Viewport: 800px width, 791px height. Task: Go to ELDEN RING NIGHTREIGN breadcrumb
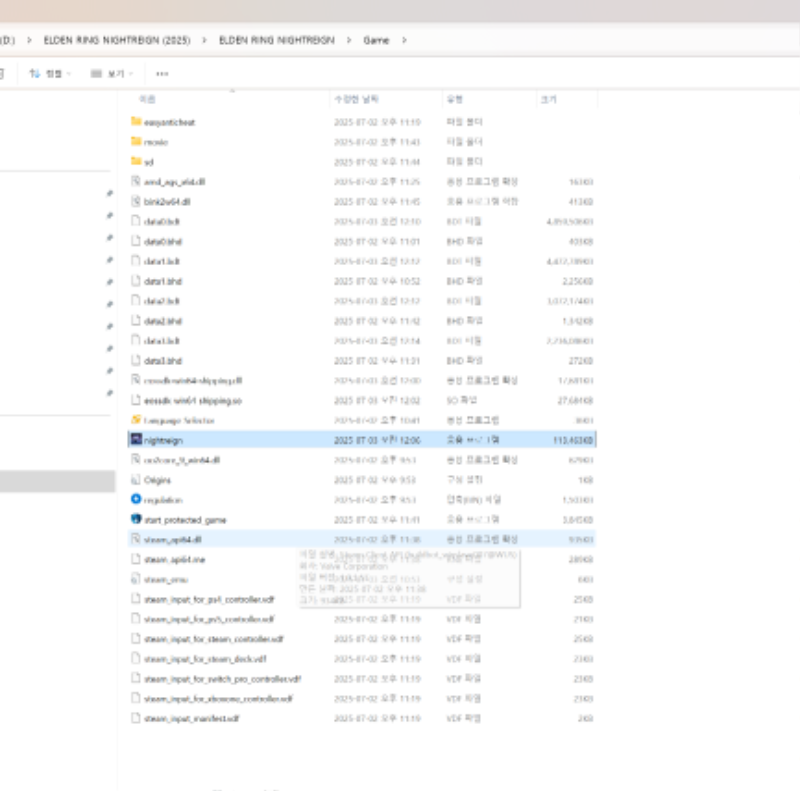point(277,40)
